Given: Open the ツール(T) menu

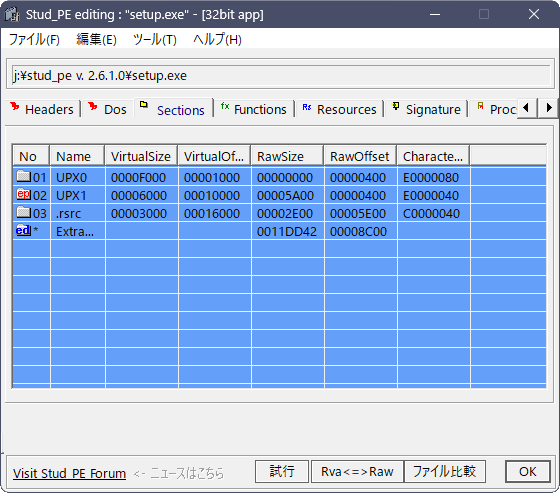Looking at the screenshot, I should [155, 39].
